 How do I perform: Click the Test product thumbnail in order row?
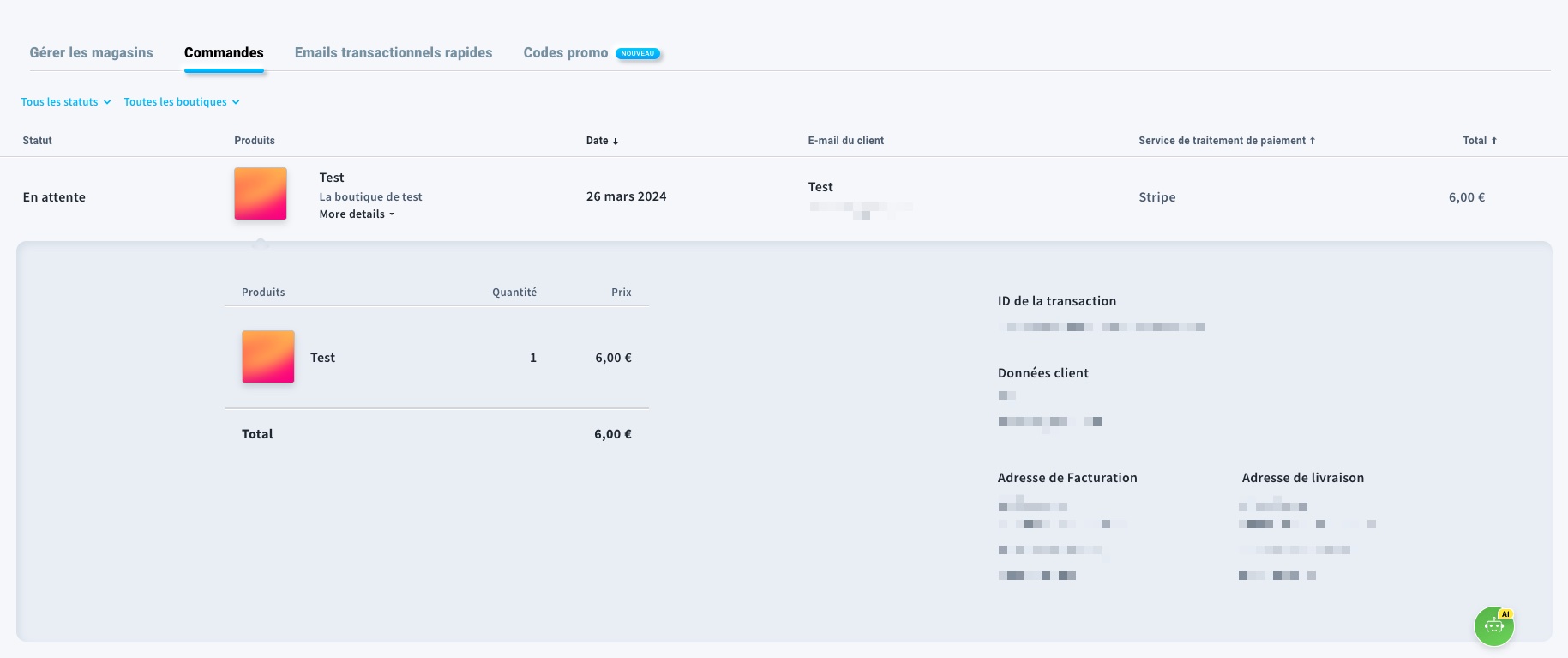pos(261,194)
